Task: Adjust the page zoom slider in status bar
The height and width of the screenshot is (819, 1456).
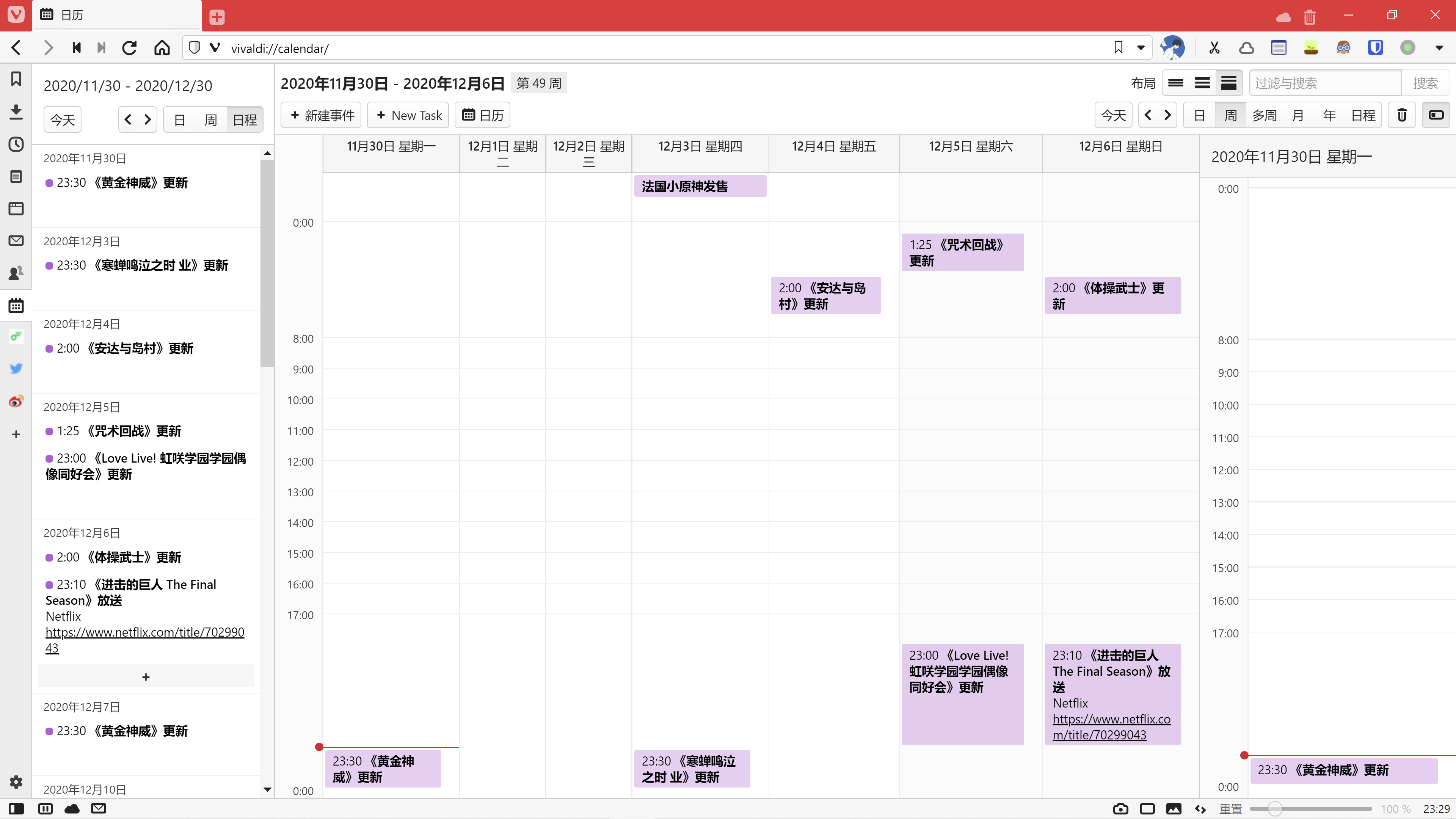Action: coord(1274,809)
